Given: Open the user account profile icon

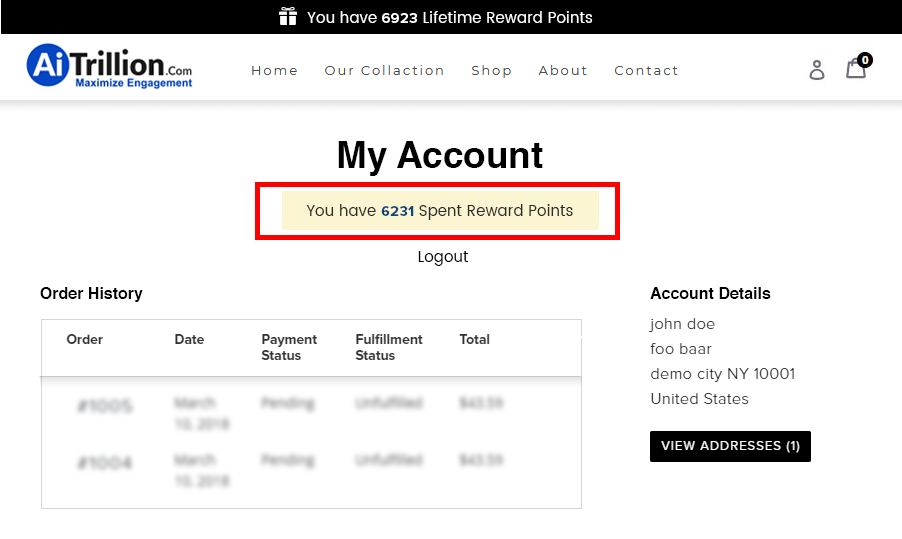Looking at the screenshot, I should pyautogui.click(x=817, y=69).
